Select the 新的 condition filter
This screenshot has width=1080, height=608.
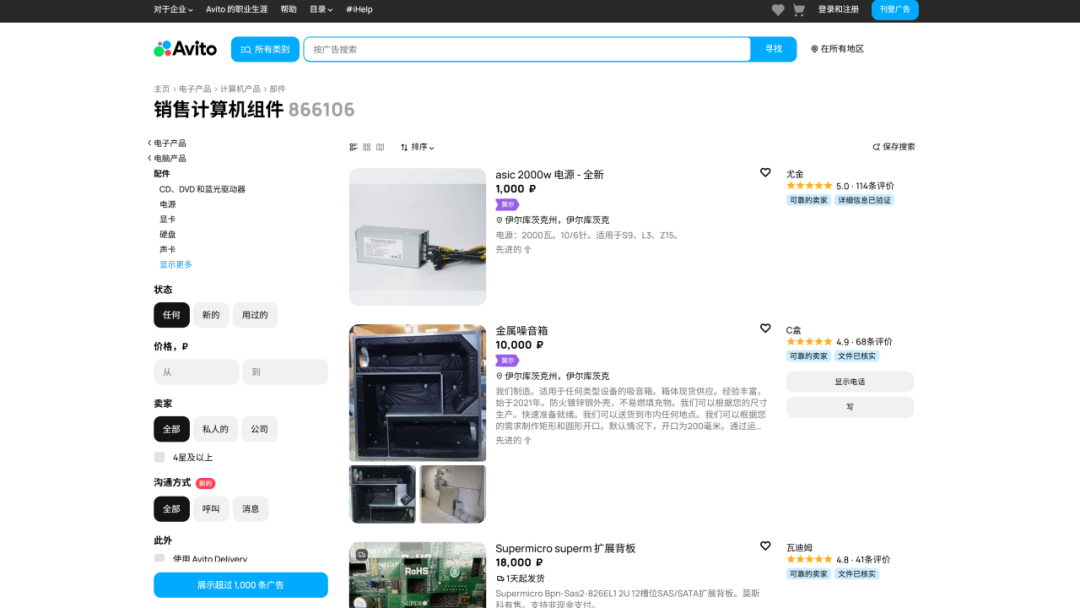pos(210,314)
